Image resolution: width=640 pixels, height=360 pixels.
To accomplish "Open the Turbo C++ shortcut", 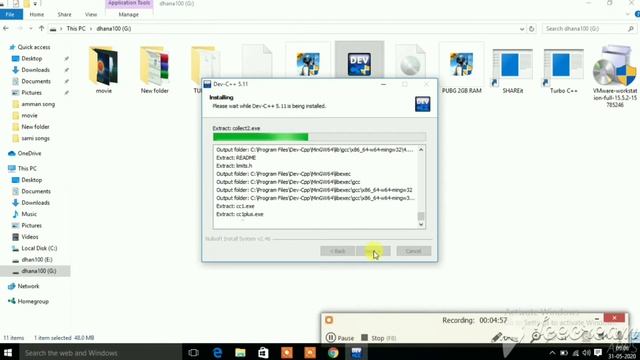I will point(563,69).
